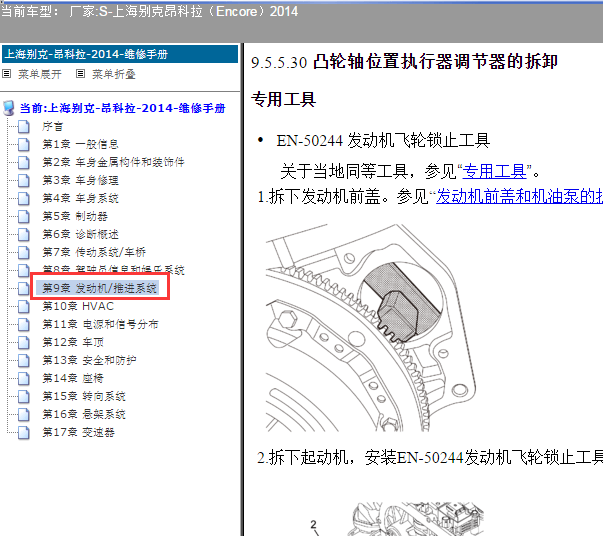Screen dimensions: 603x536
Task: Click the flywheel locking tool illustration
Action: [x=371, y=327]
